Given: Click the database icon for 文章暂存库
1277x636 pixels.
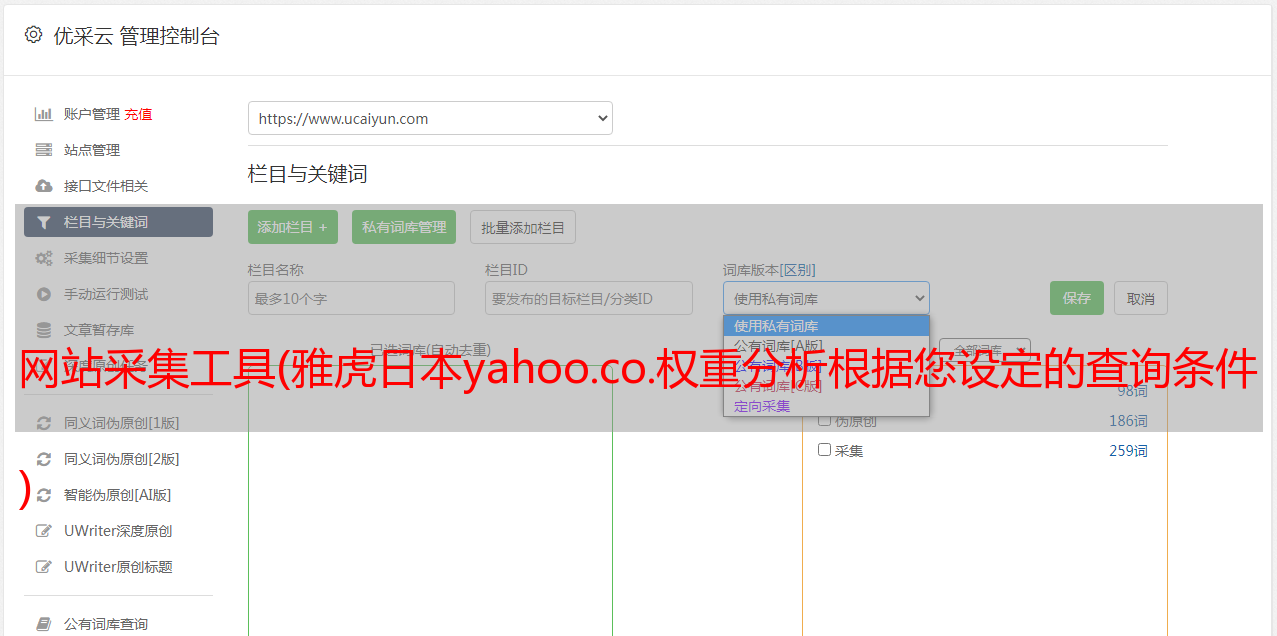Looking at the screenshot, I should coord(44,330).
